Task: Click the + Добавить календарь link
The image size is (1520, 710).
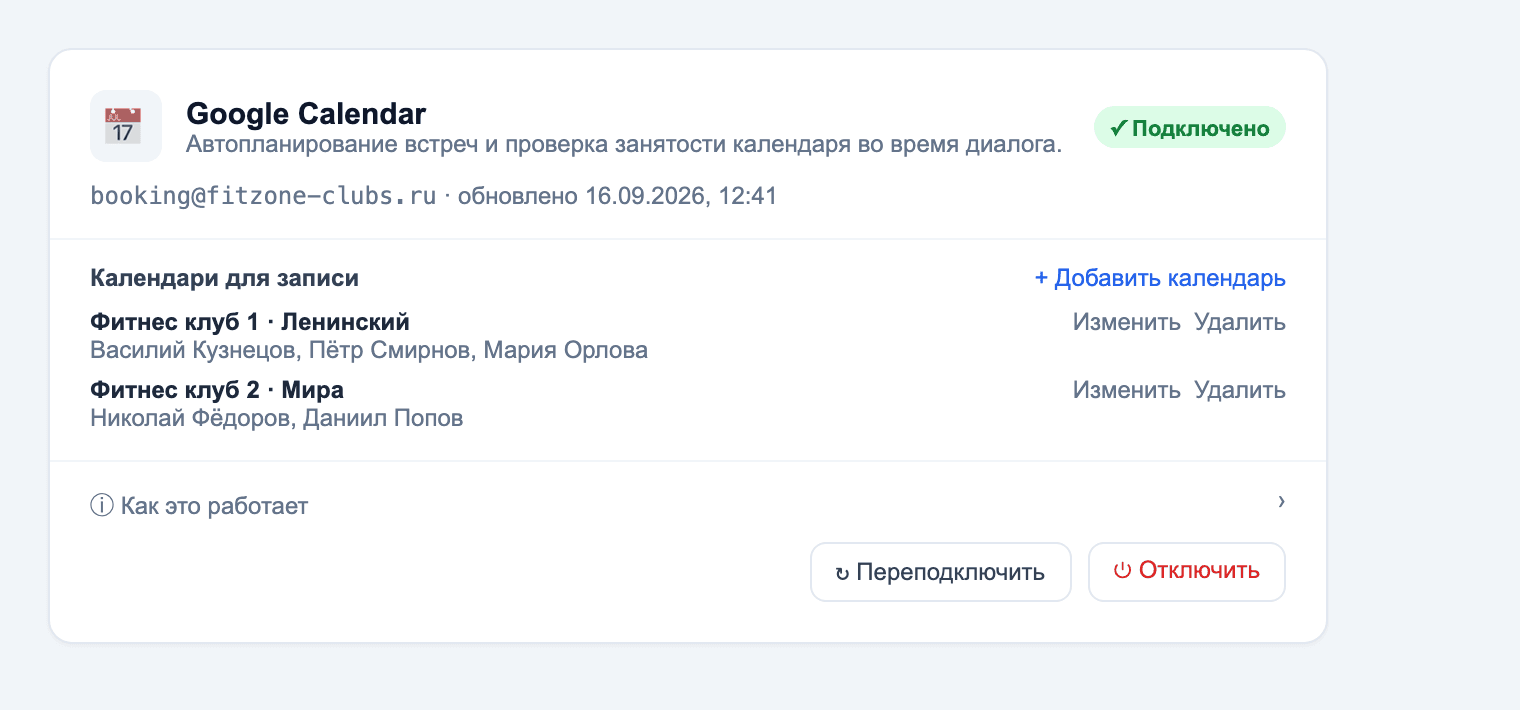Action: coord(1160,278)
